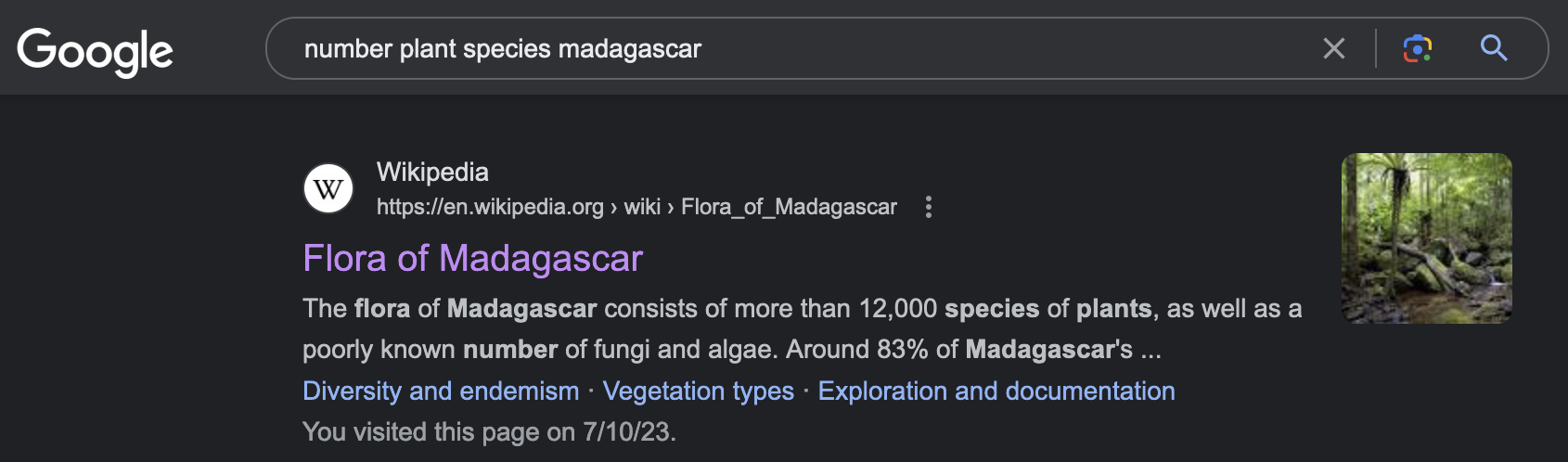Click the magnifying glass search button
The image size is (1568, 462).
(x=1493, y=48)
